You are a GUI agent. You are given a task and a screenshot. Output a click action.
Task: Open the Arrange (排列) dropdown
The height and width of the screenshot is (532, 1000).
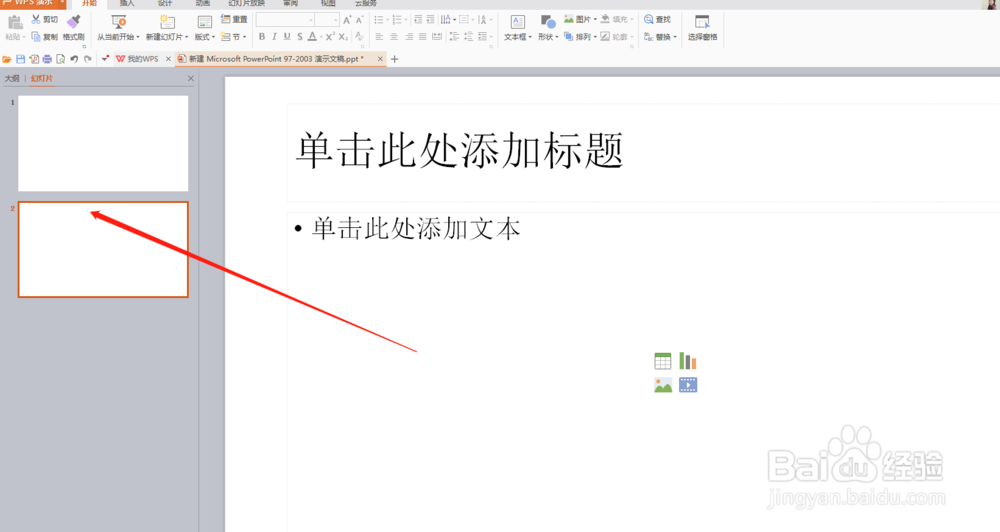(580, 36)
